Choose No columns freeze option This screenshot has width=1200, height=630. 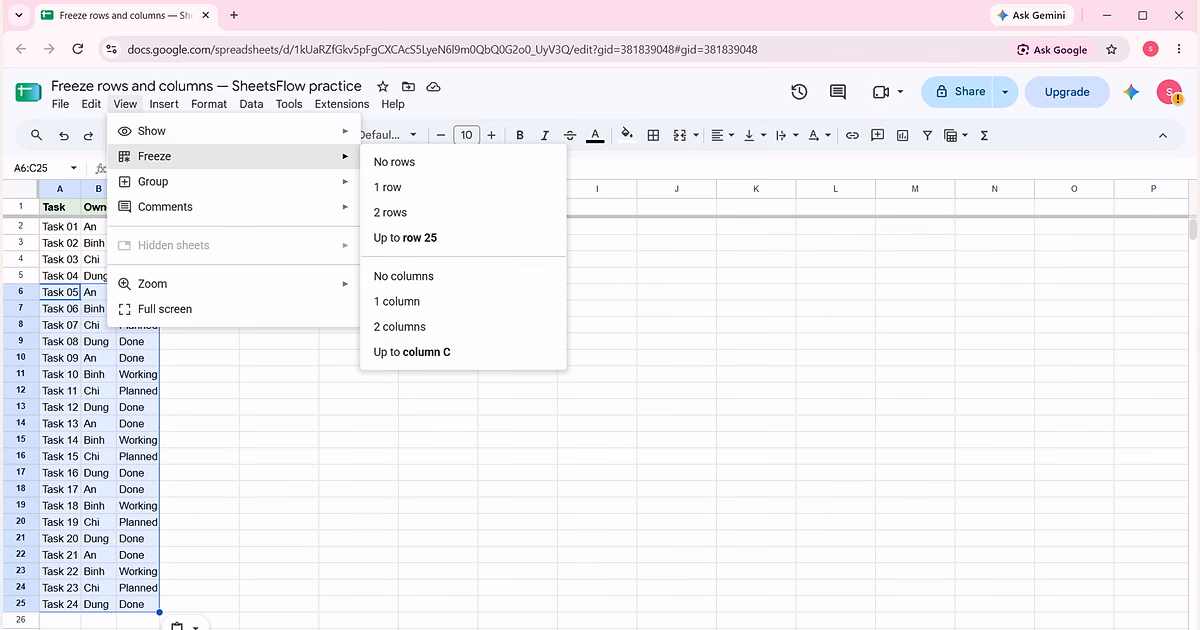pos(463,276)
